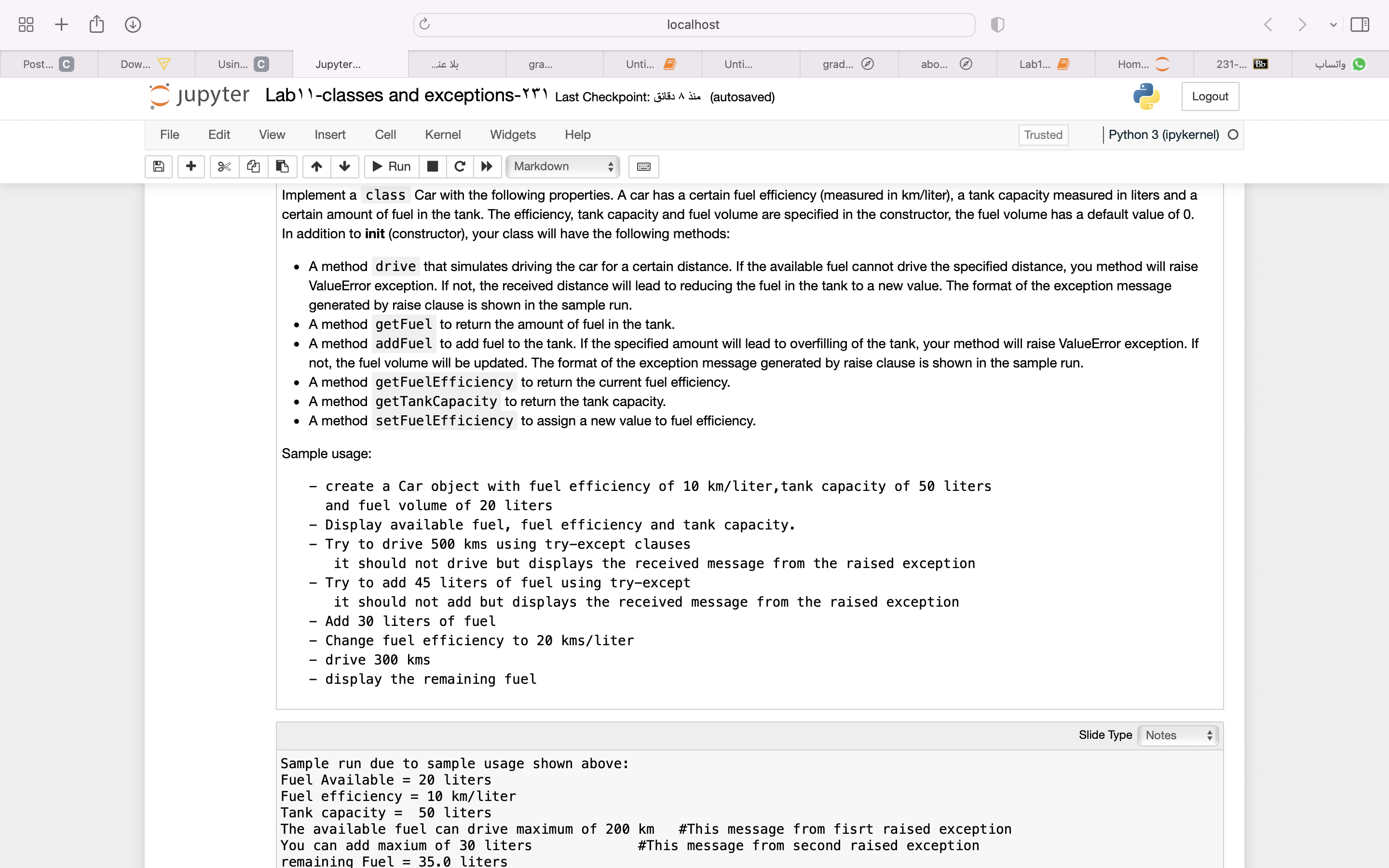Image resolution: width=1389 pixels, height=868 pixels.
Task: Interrupt the kernel with stop icon
Action: 433,166
